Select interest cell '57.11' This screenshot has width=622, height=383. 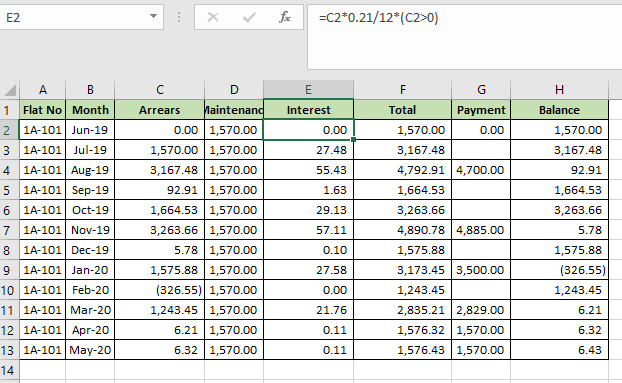[x=308, y=230]
